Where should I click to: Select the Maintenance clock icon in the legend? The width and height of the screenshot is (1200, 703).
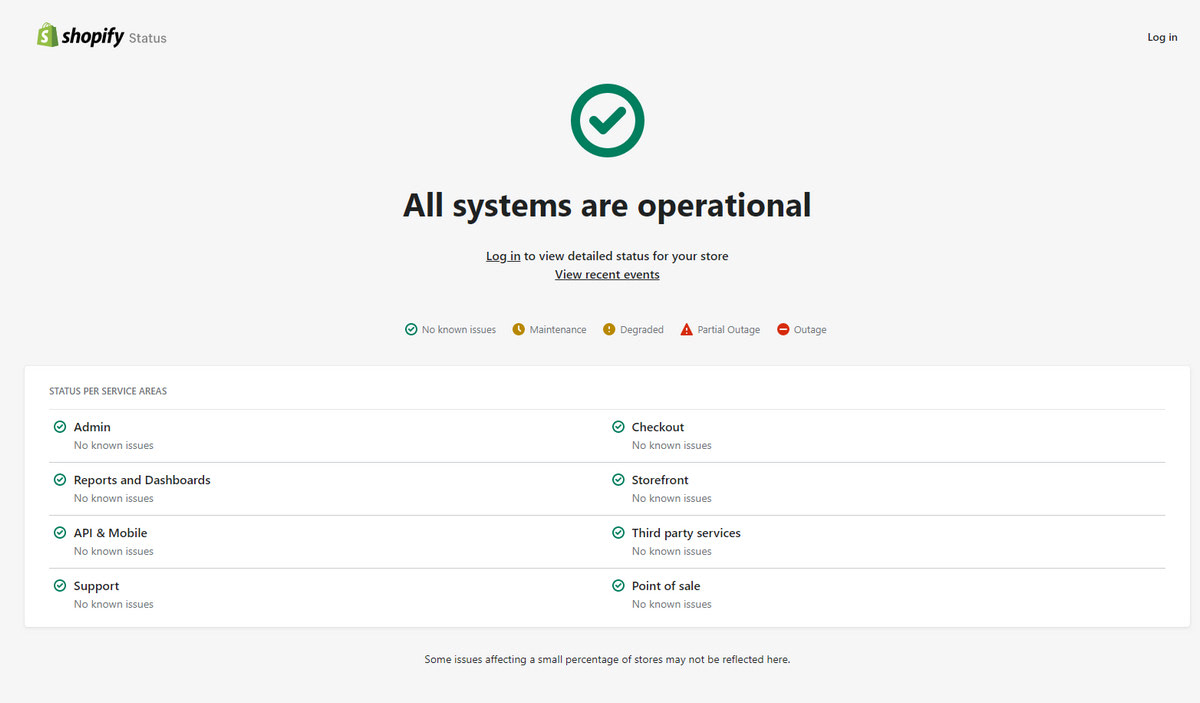pyautogui.click(x=517, y=329)
